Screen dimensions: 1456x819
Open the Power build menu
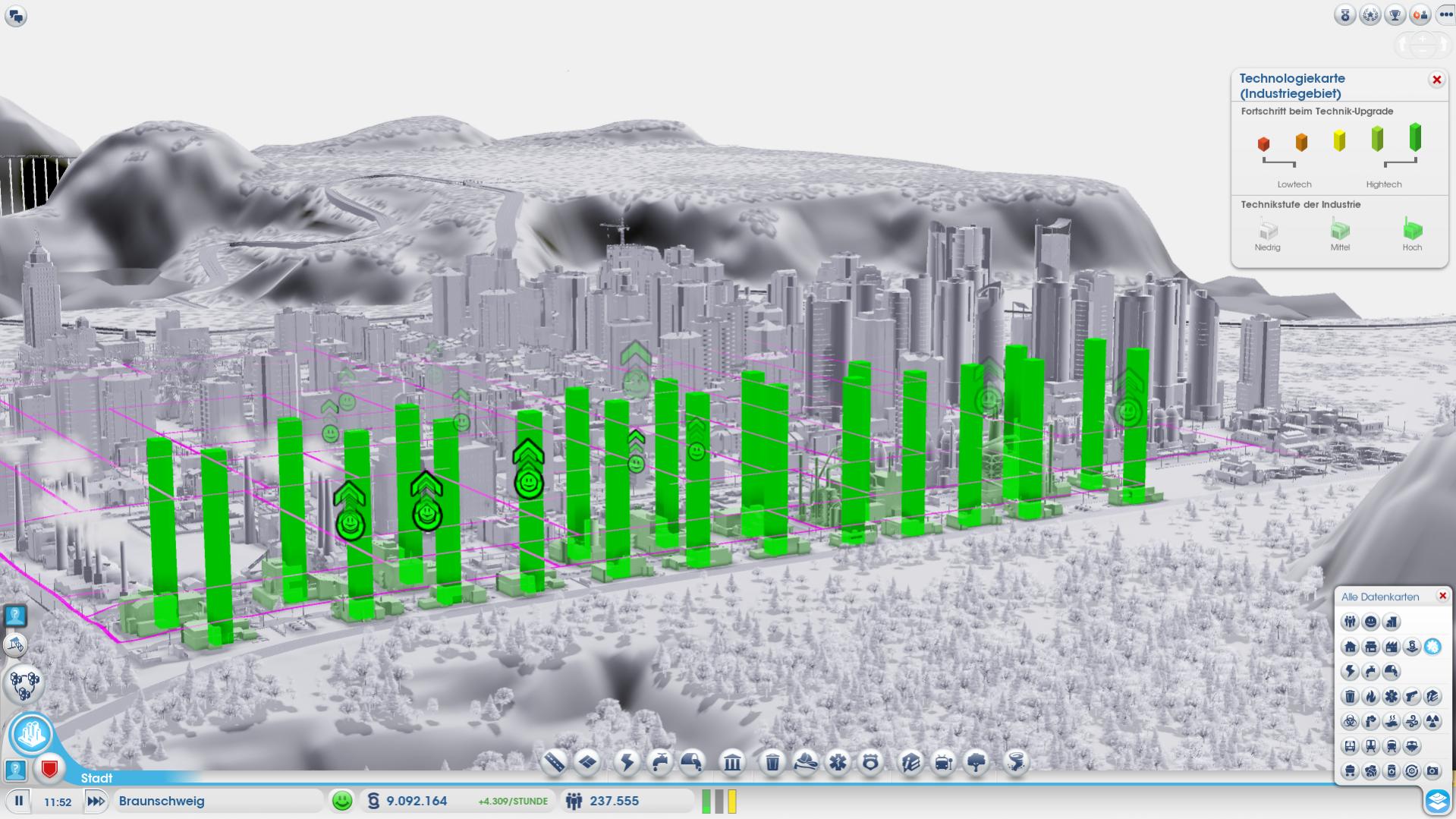point(627,761)
